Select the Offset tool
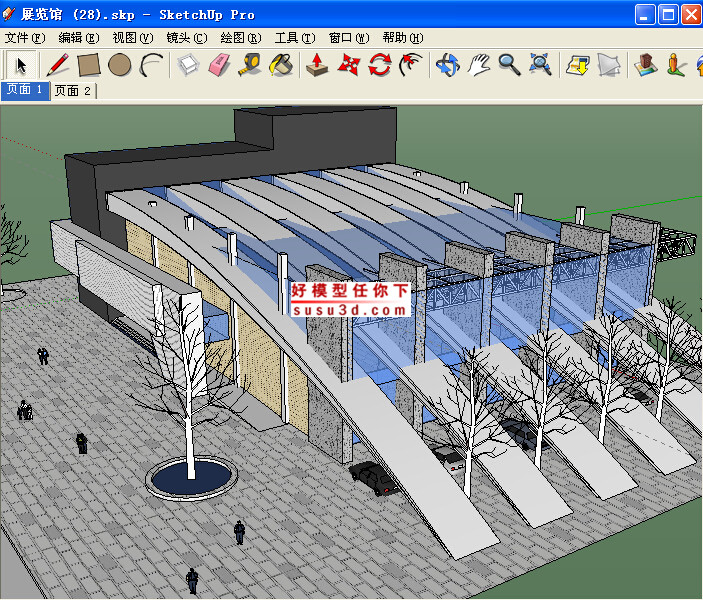 pyautogui.click(x=411, y=65)
